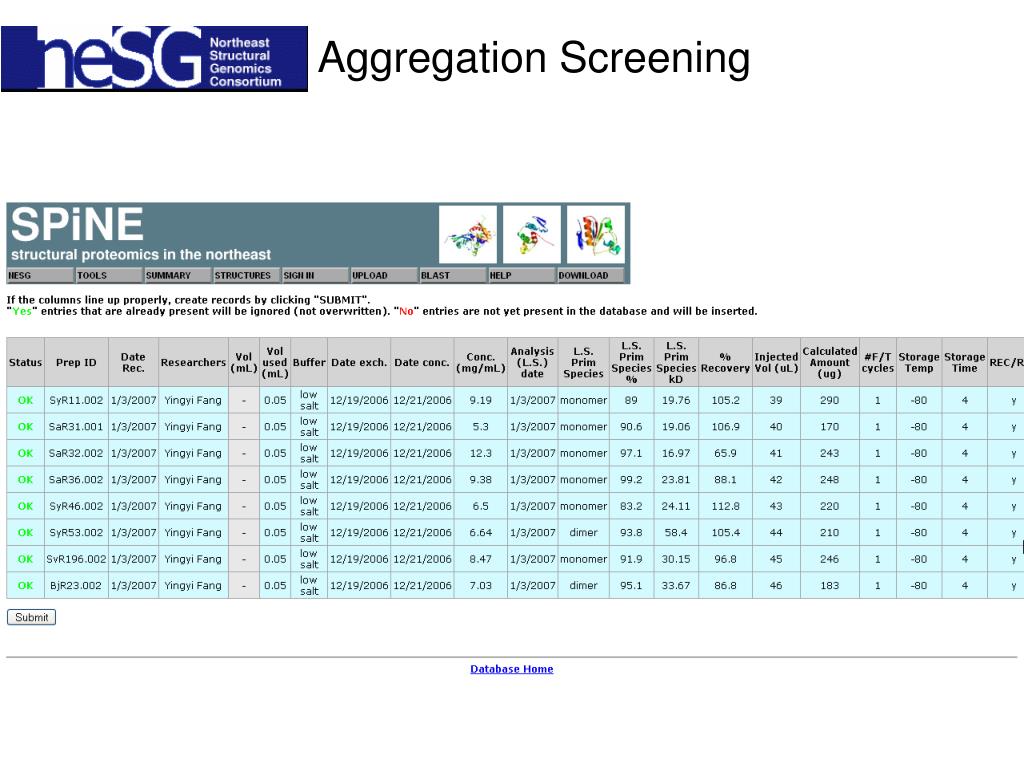Select Prep ID SaR31.001 cell
The height and width of the screenshot is (768, 1024).
coord(76,426)
